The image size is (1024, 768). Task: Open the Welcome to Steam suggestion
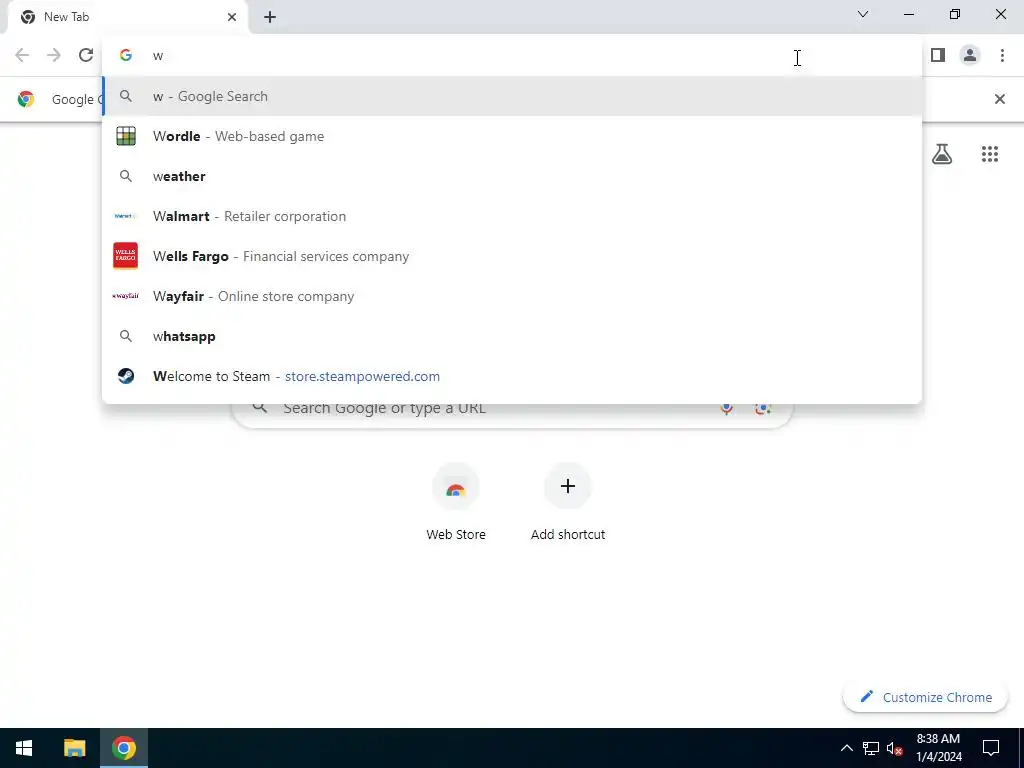tap(512, 376)
